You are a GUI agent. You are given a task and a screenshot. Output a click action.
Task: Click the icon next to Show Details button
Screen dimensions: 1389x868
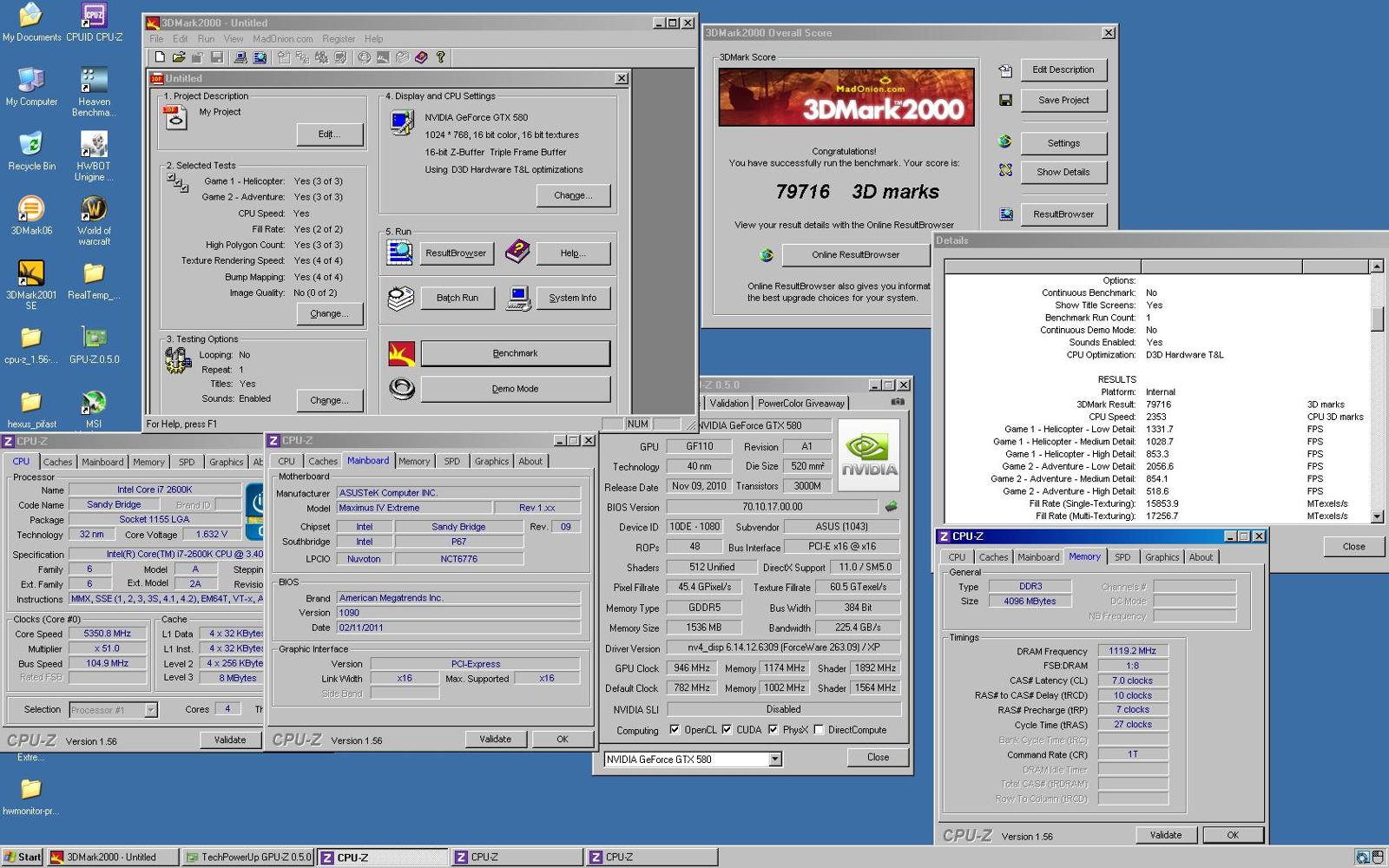point(1005,171)
